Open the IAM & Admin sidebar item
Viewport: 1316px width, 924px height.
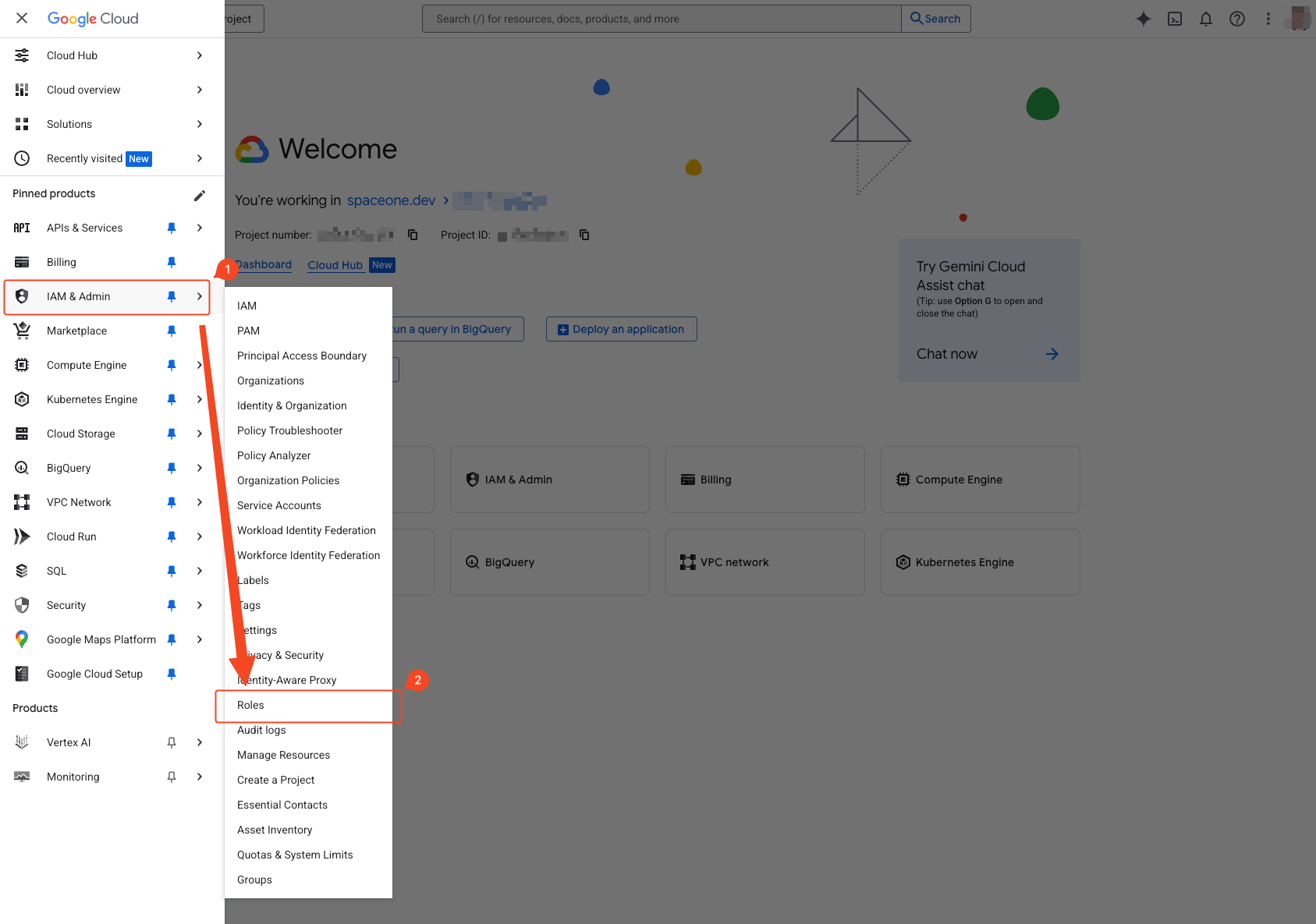pos(108,296)
